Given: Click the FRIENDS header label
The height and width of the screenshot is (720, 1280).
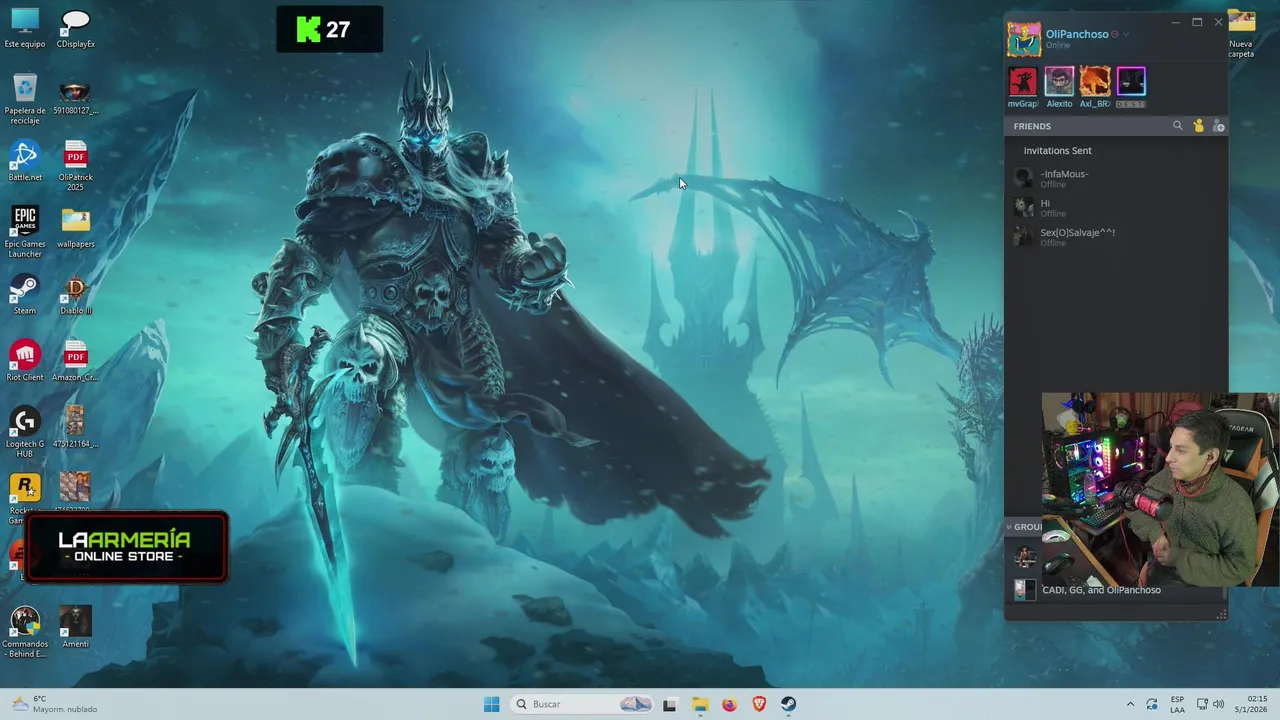Looking at the screenshot, I should tap(1032, 126).
